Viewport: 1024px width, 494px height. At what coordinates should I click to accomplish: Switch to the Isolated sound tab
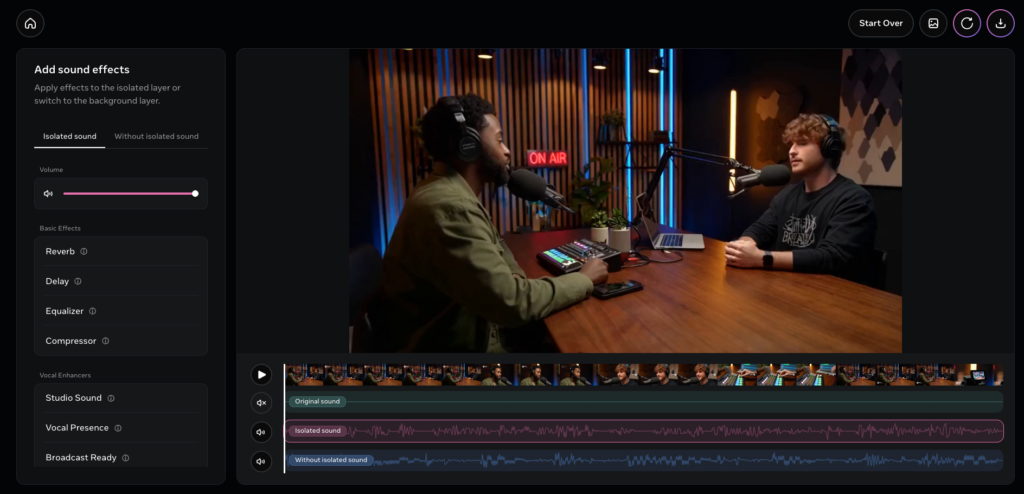pyautogui.click(x=70, y=136)
